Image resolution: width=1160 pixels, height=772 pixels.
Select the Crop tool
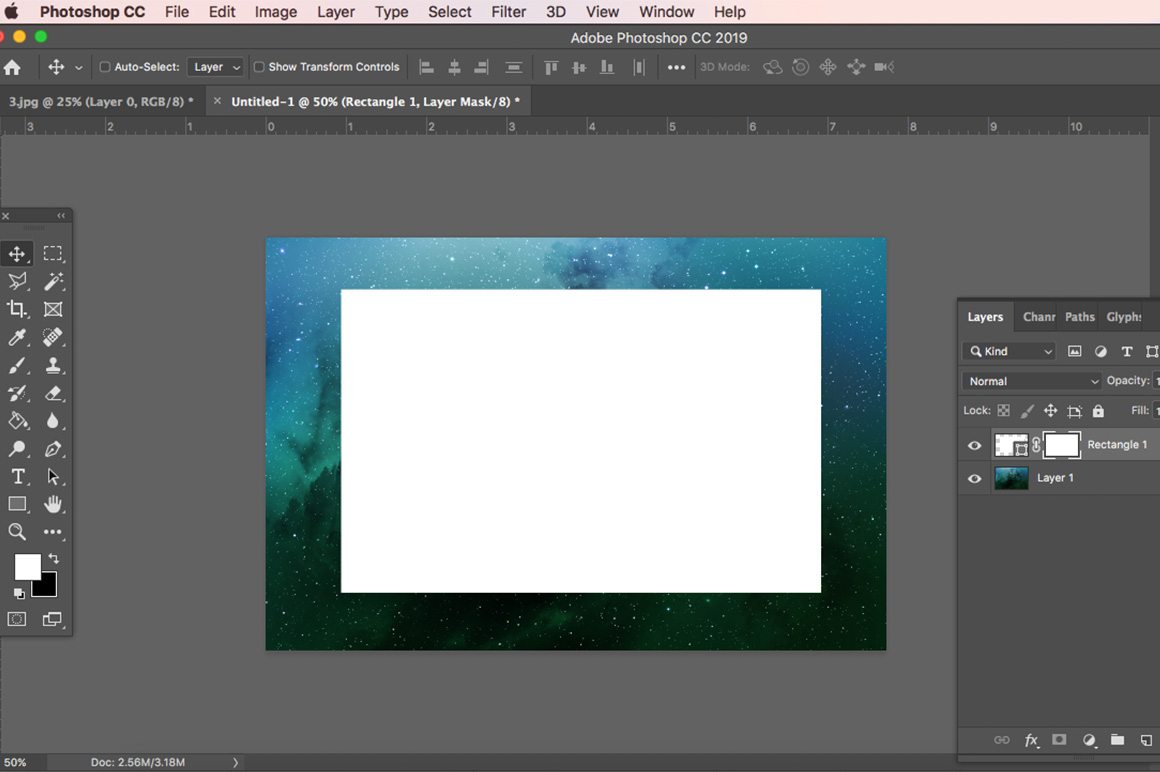click(x=17, y=309)
